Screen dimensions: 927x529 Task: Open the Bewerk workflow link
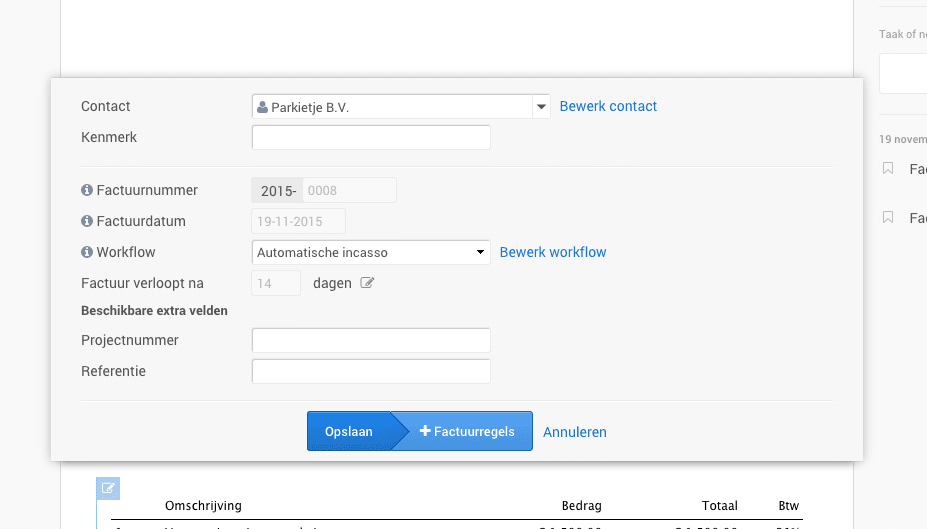tap(553, 252)
